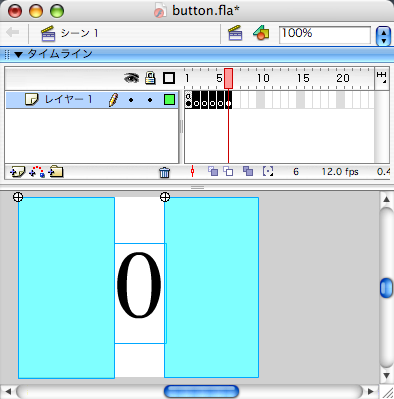Click the Insert Layer icon

pos(18,172)
